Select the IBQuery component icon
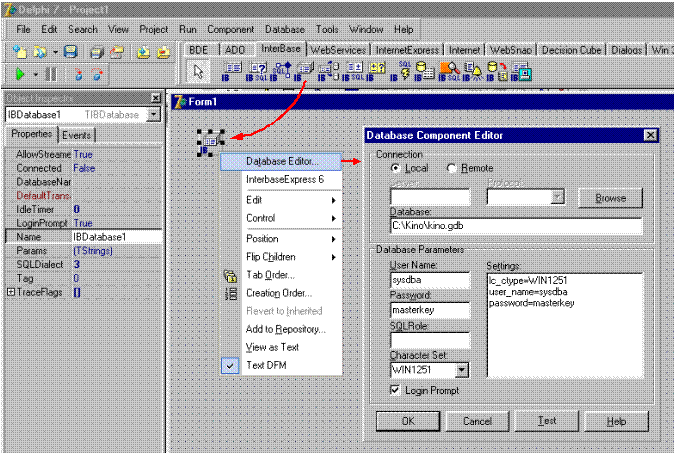The image size is (674, 456). pyautogui.click(x=257, y=71)
